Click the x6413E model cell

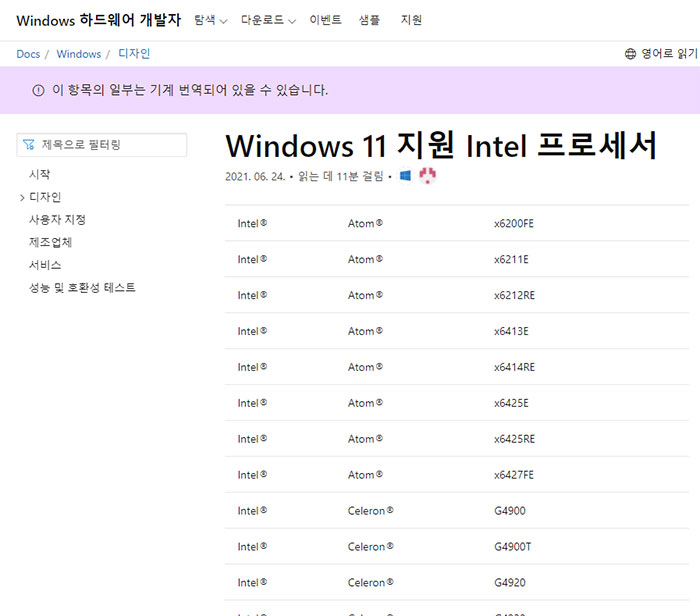click(x=511, y=331)
